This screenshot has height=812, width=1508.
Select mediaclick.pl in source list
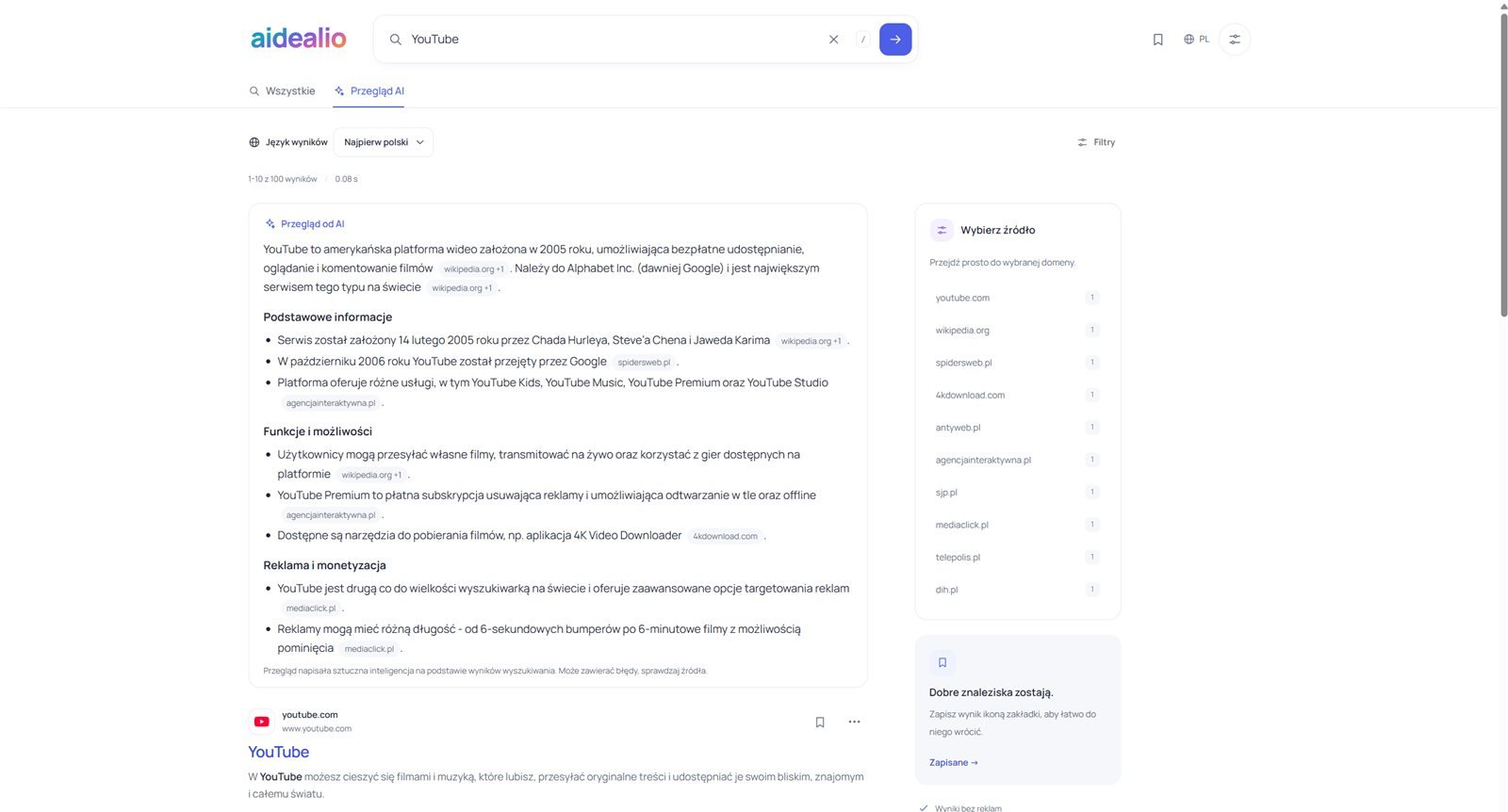[x=1018, y=525]
